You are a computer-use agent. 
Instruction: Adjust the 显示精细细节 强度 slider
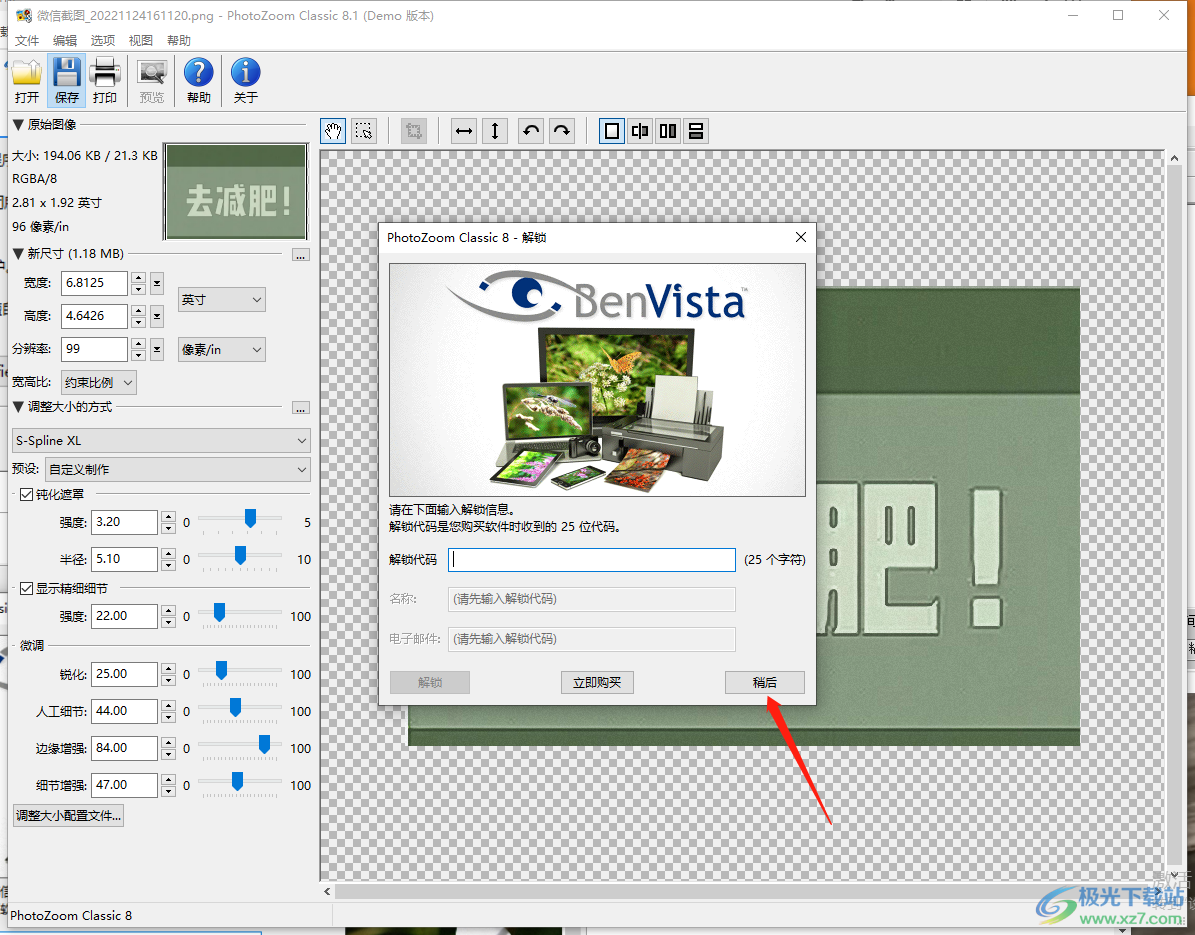click(219, 613)
